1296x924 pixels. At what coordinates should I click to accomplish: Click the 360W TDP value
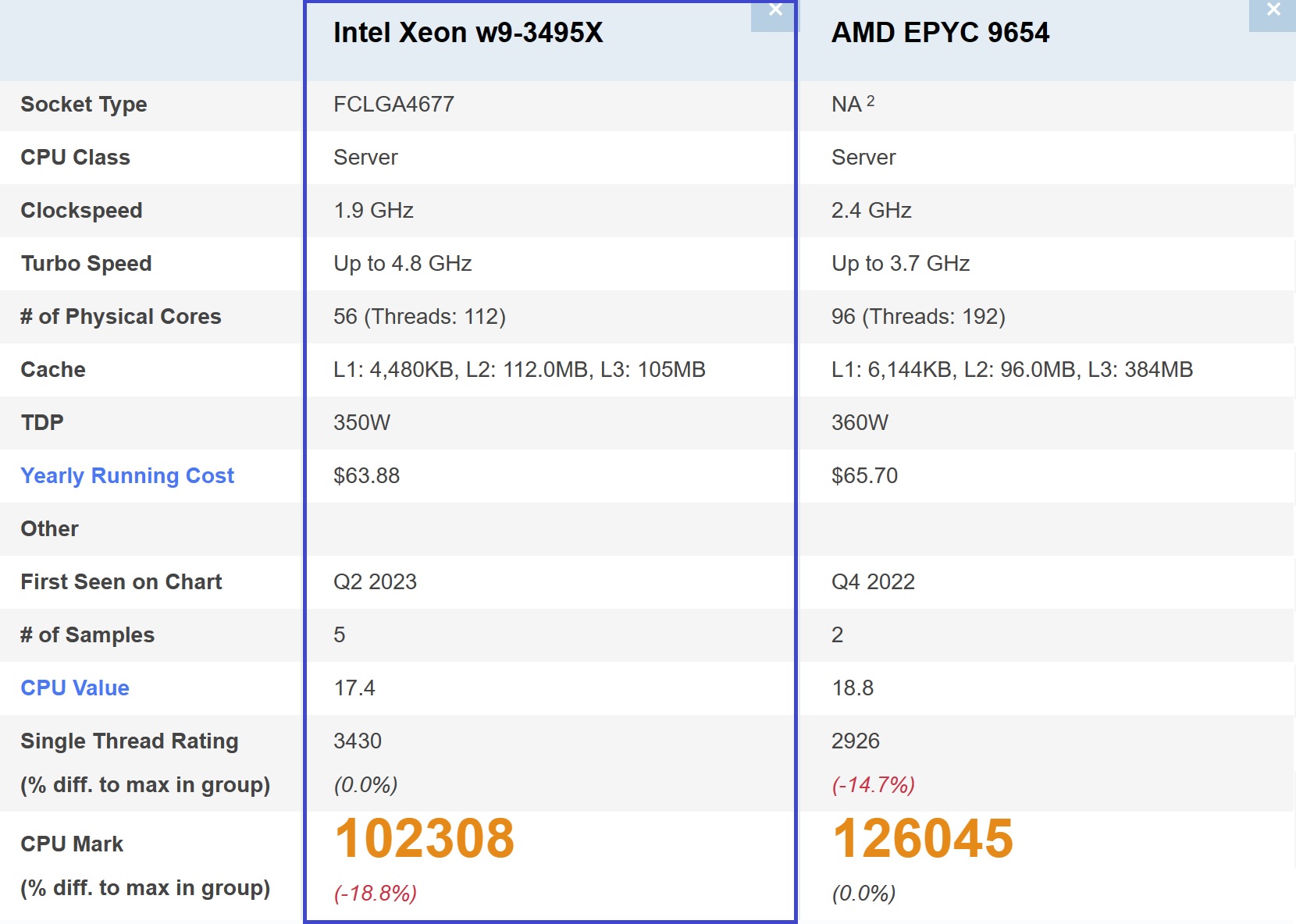[x=860, y=422]
